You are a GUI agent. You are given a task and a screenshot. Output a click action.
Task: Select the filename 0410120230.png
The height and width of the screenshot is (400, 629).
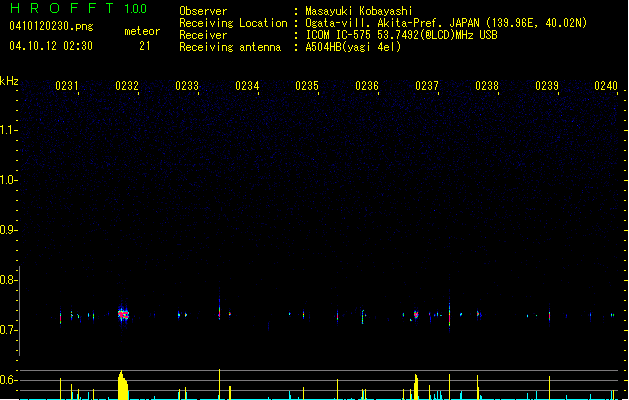[x=51, y=26]
